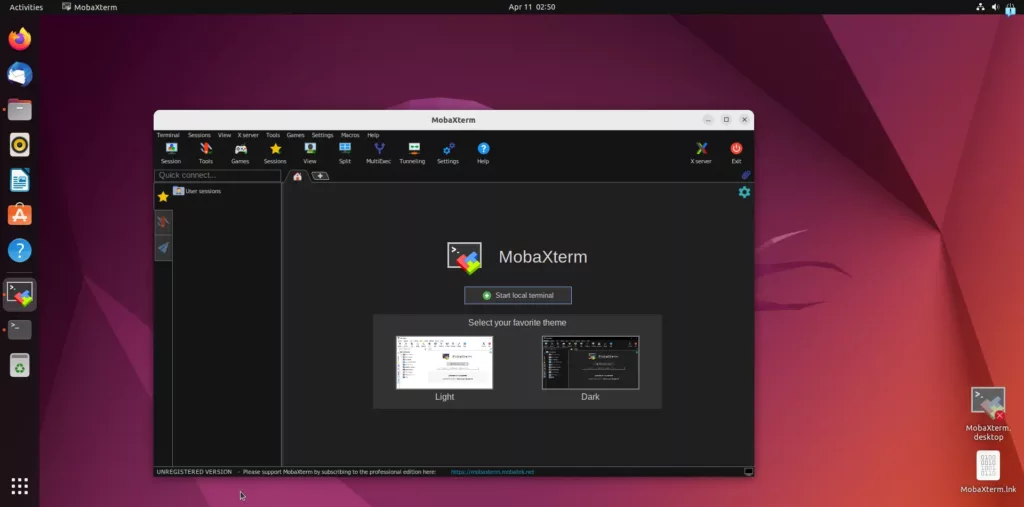Click the User sessions folder icon

(178, 191)
